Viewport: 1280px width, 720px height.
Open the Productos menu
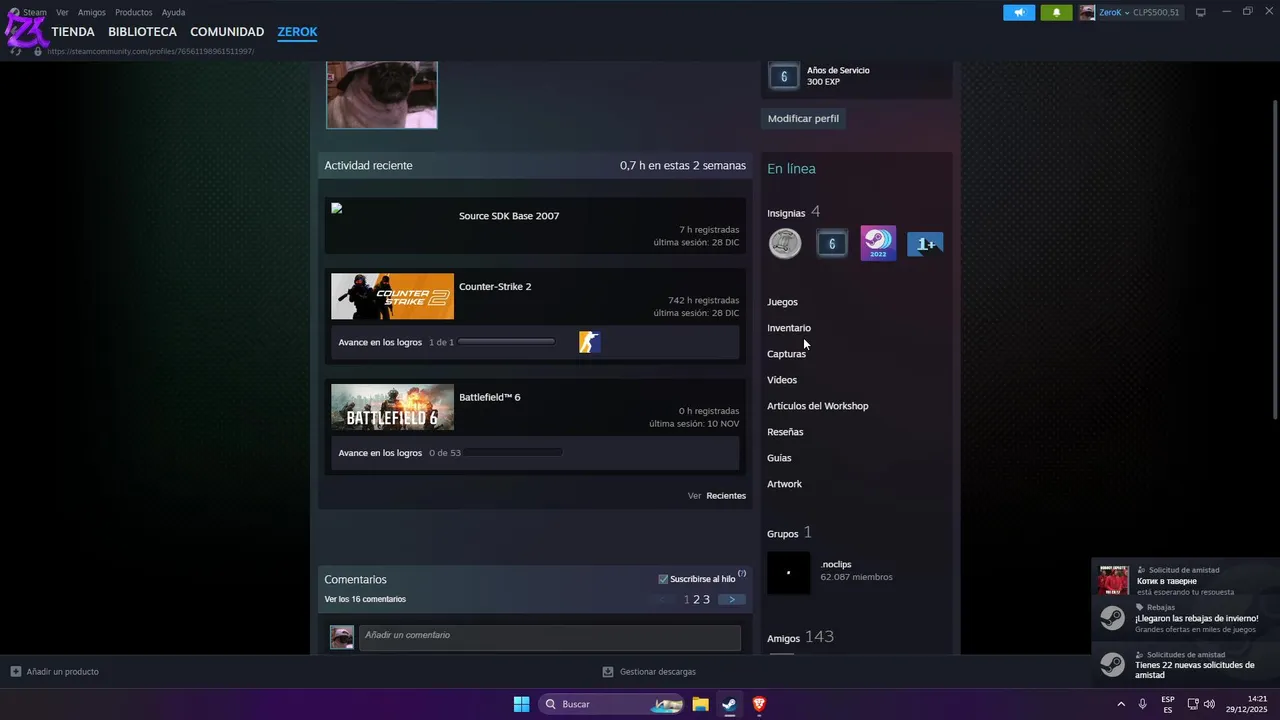pyautogui.click(x=134, y=12)
